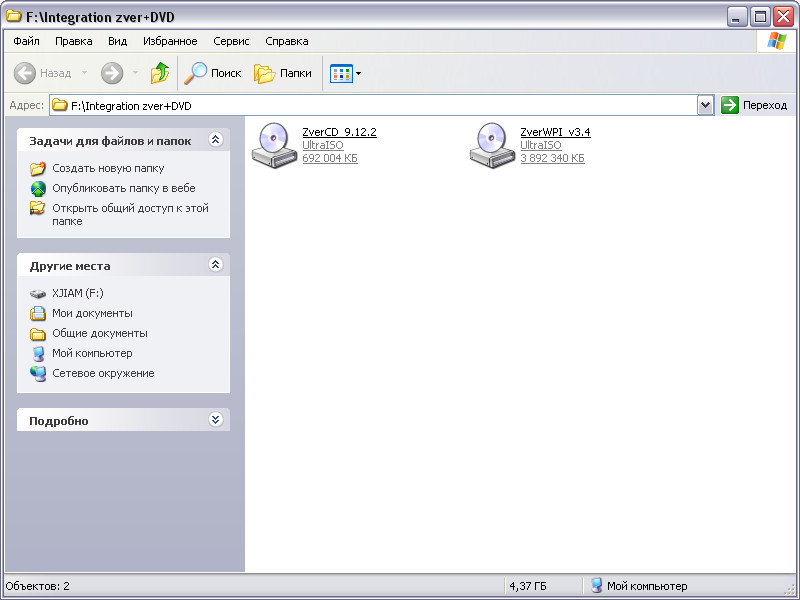Click the 3 892 340 КБ size text
This screenshot has height=600, width=800.
552,158
